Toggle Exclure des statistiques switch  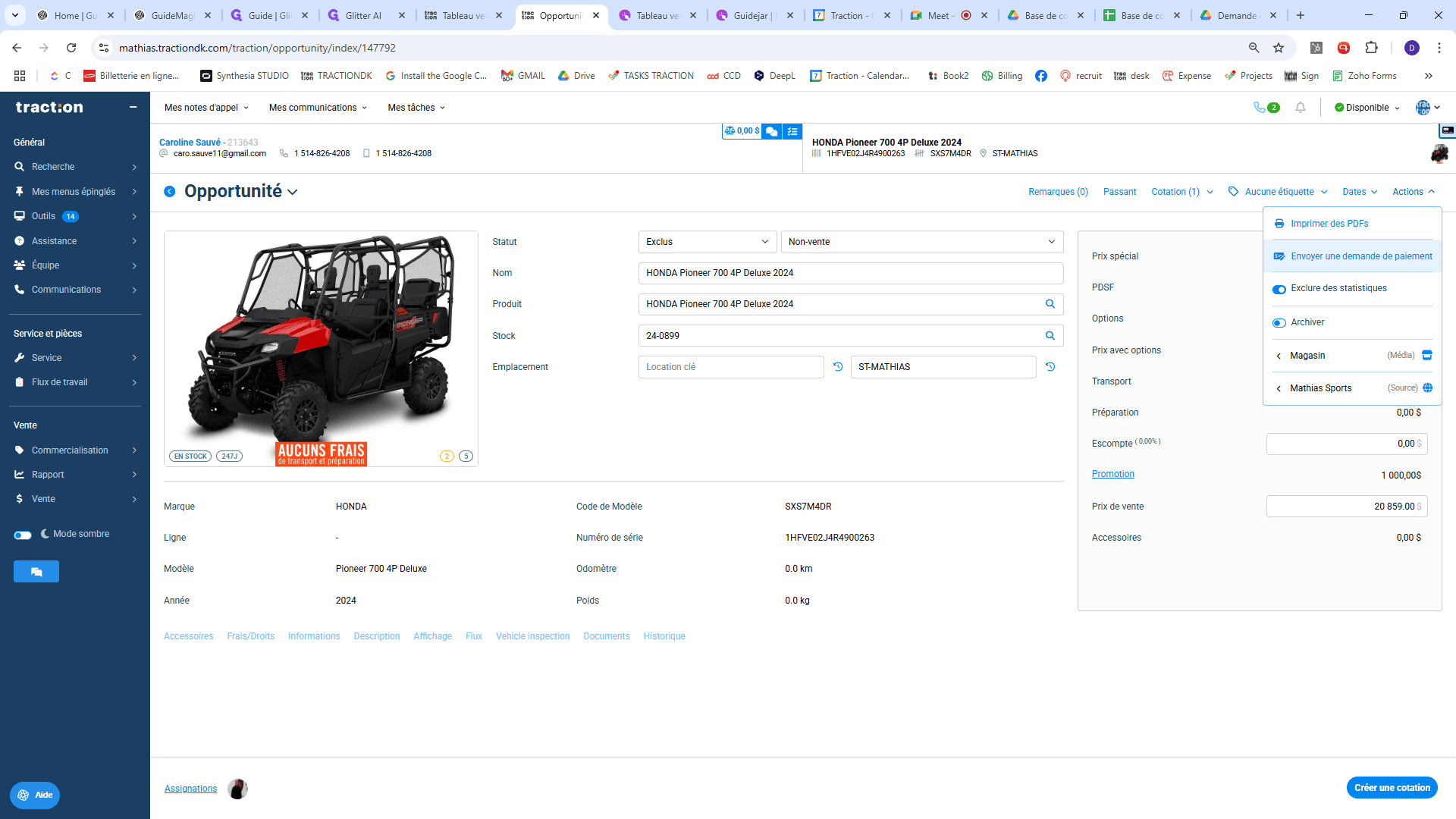(1279, 289)
